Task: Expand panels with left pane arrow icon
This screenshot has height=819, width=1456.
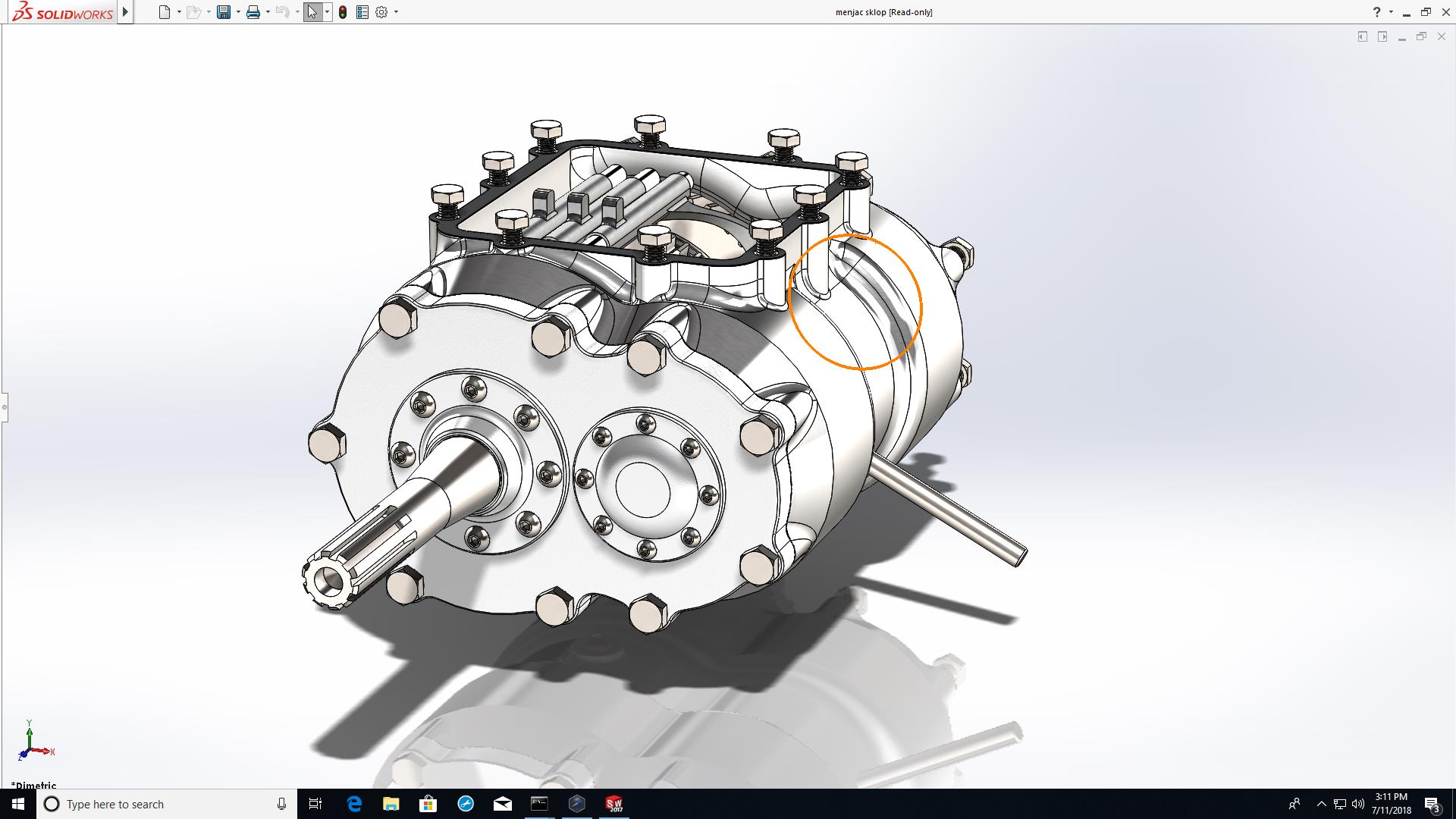Action: (x=1363, y=36)
